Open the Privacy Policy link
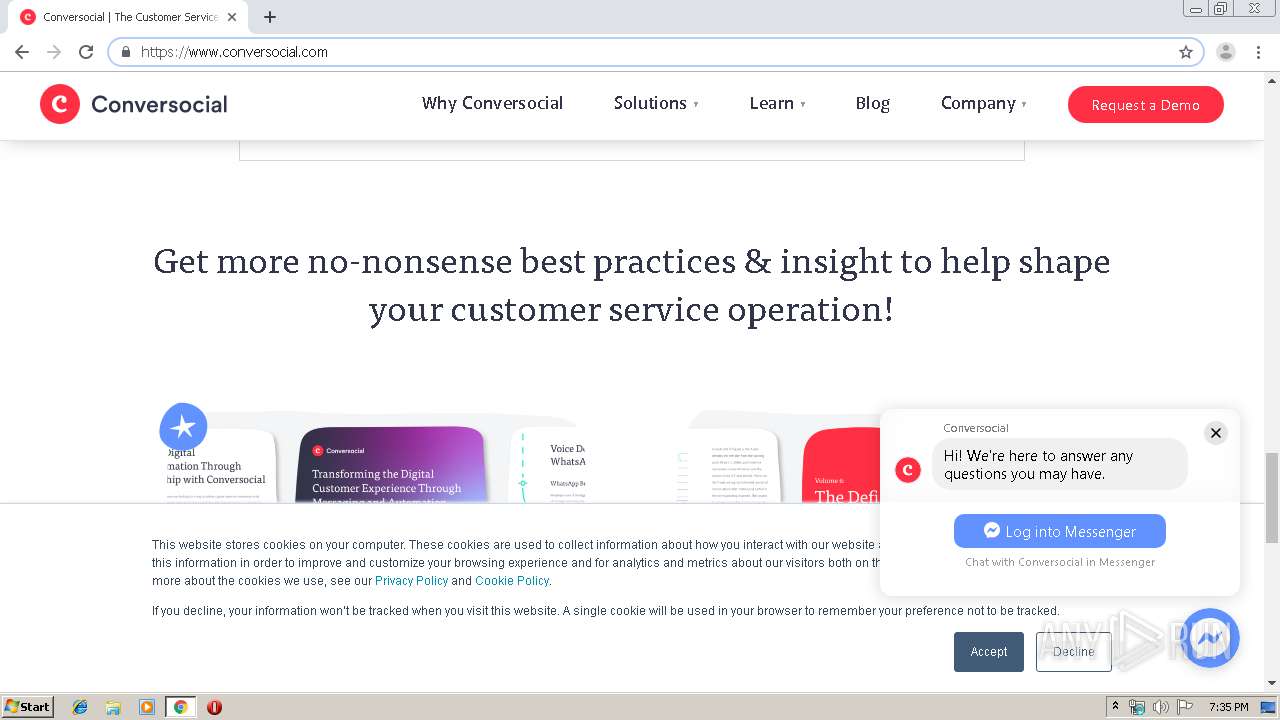1280x720 pixels. pyautogui.click(x=411, y=581)
